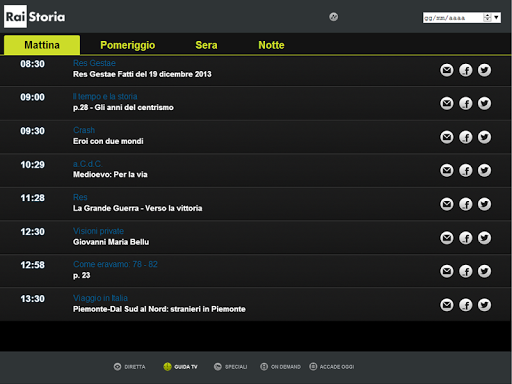Share Visioni private on Twitter
The image size is (512, 384).
[x=484, y=238]
